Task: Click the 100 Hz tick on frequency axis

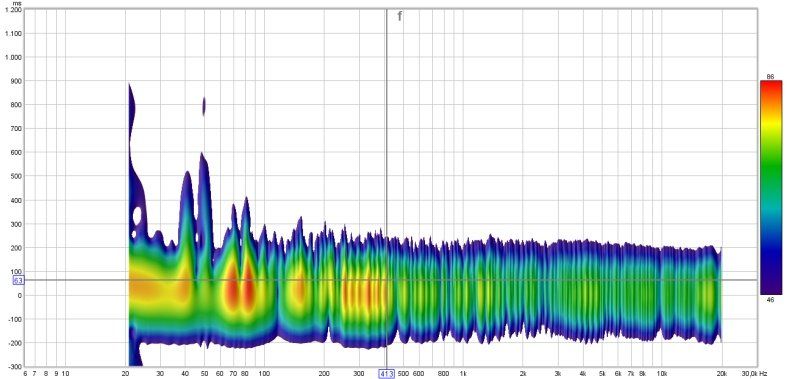Action: 264,374
